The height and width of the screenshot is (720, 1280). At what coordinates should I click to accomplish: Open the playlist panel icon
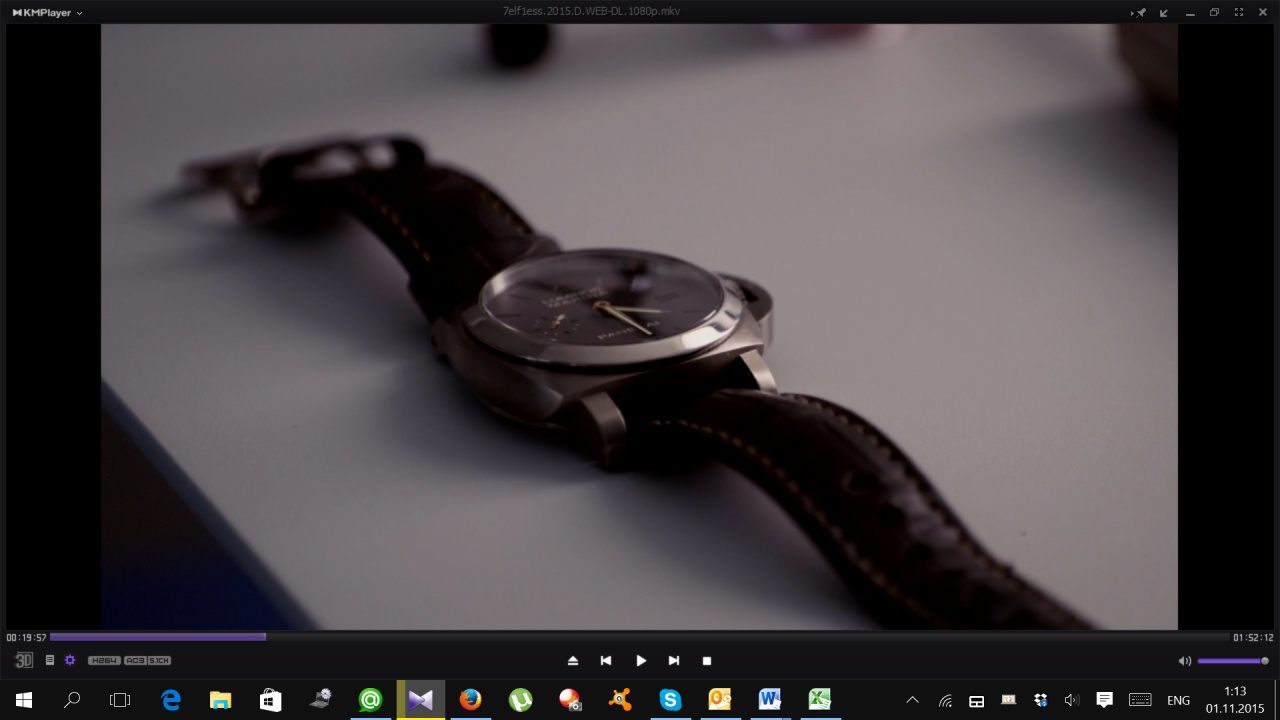pos(50,660)
